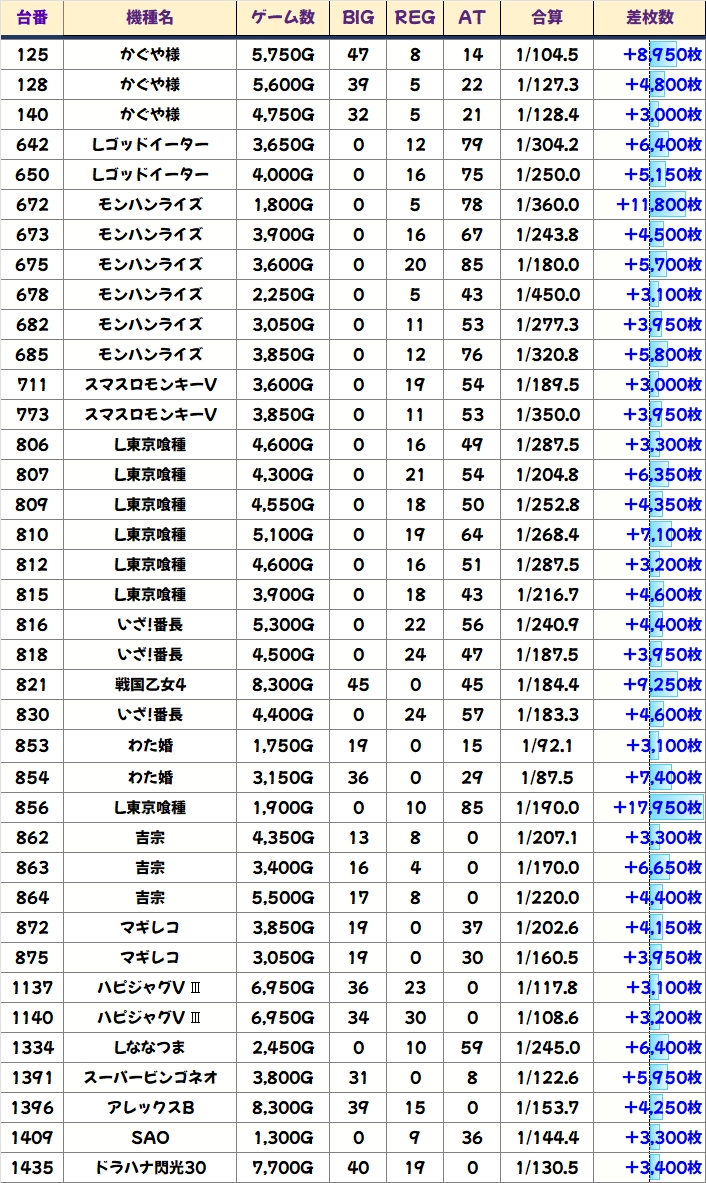Select machine number 1137
The height and width of the screenshot is (1183, 706).
pos(32,988)
